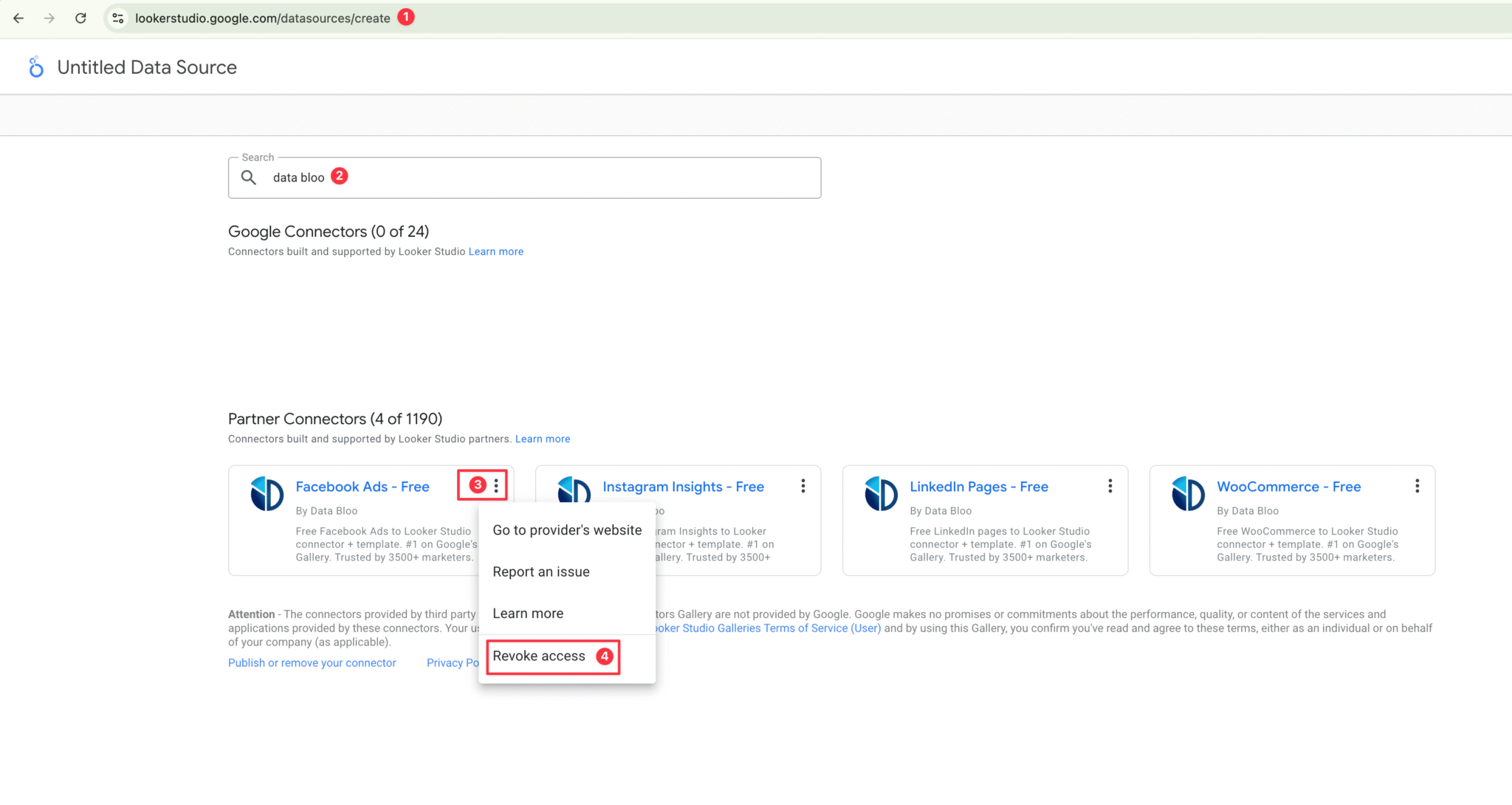Open the Facebook Ads - Free connector
This screenshot has width=1512, height=805.
point(362,486)
